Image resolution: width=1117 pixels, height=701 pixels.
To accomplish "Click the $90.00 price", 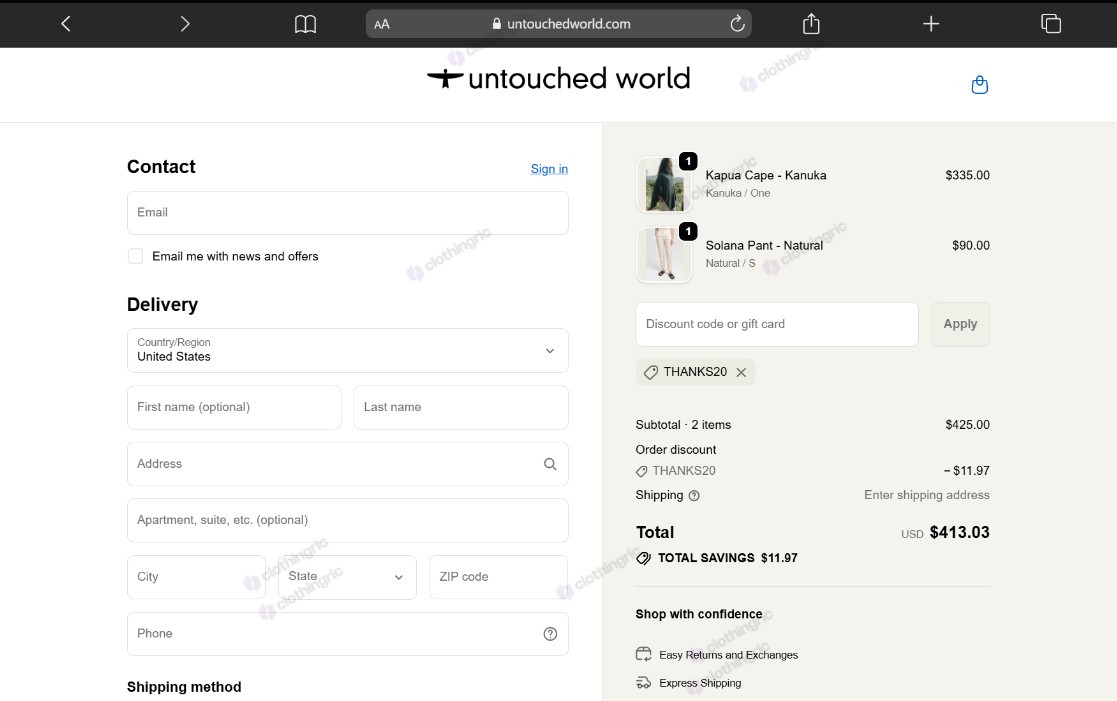I will coord(971,245).
